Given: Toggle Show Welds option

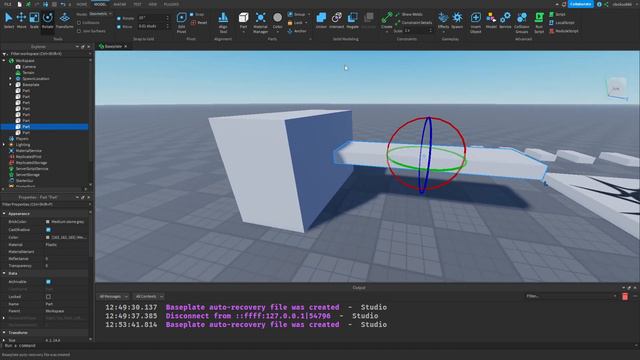Looking at the screenshot, I should tap(409, 14).
